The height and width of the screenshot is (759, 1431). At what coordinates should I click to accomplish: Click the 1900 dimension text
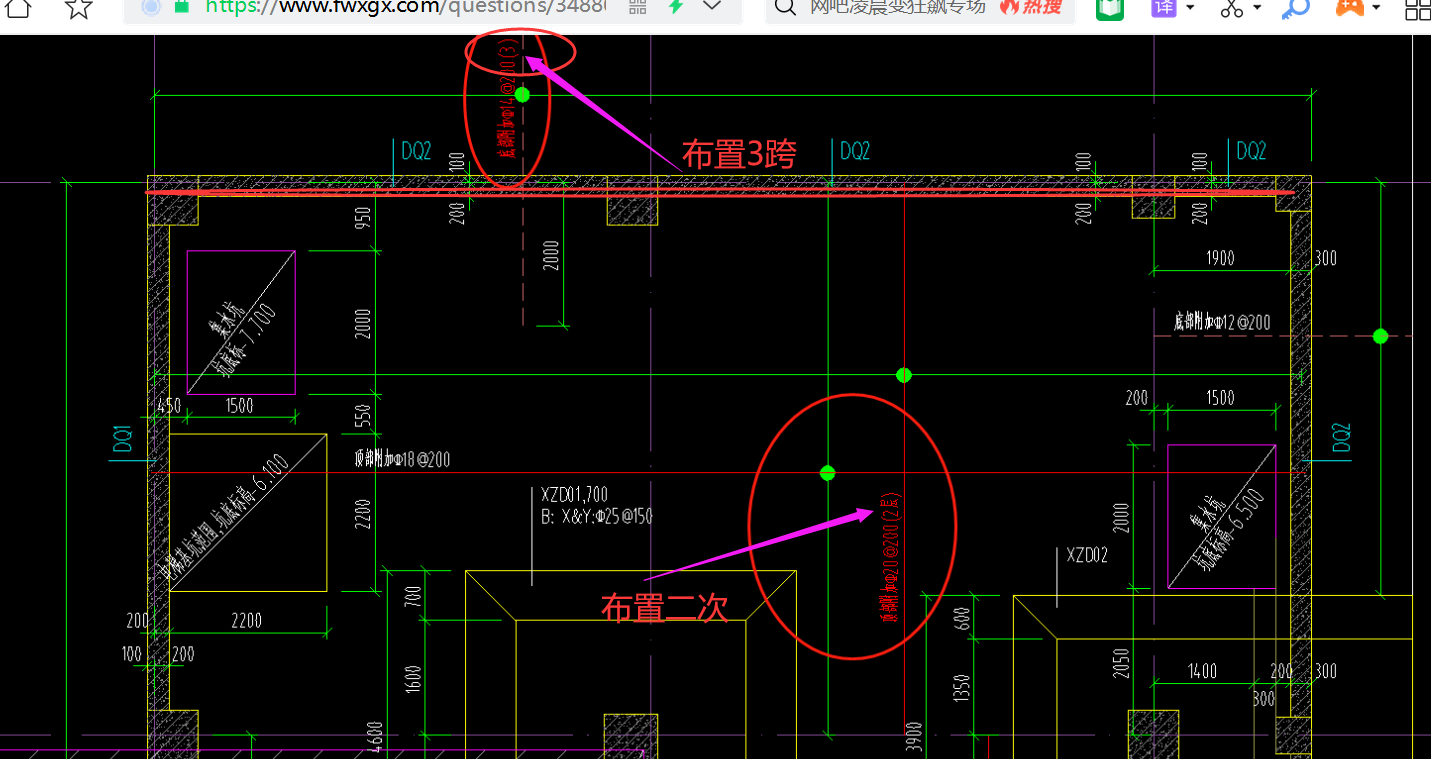pos(1218,258)
